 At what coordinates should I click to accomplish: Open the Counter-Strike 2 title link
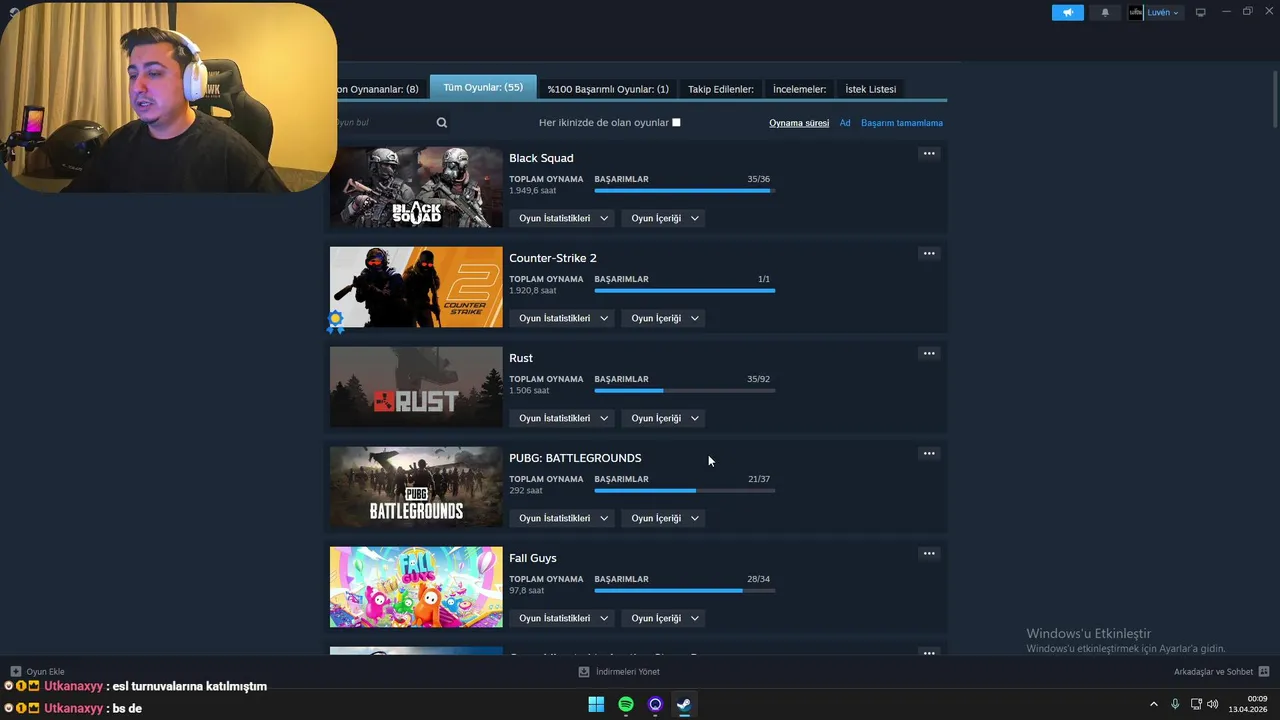[x=553, y=258]
